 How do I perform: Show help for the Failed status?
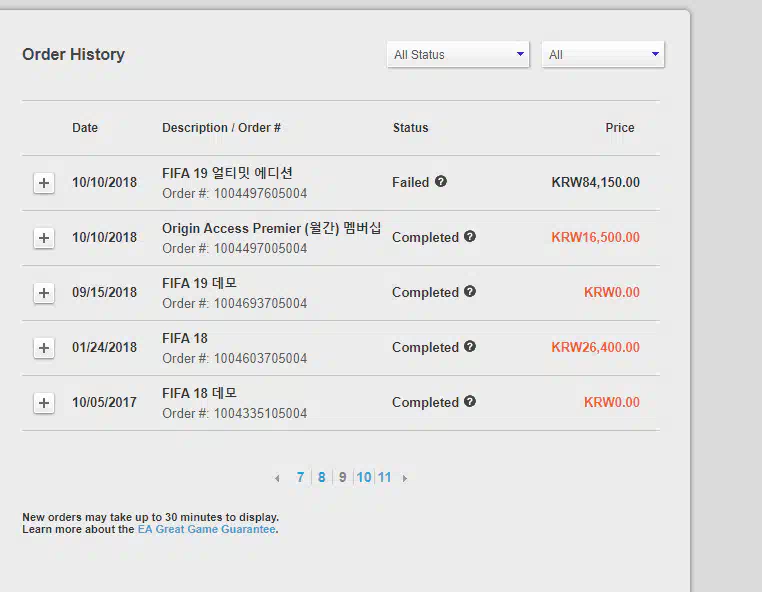point(441,181)
